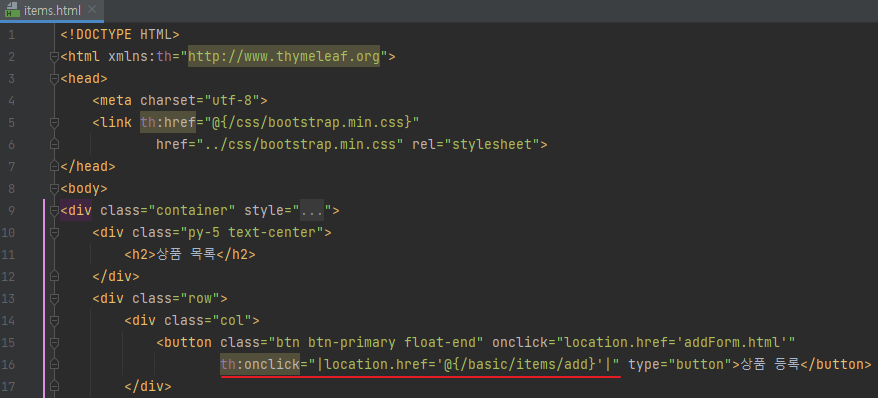
Task: Click the xmlns:th attribute on line 2
Action: click(x=140, y=57)
